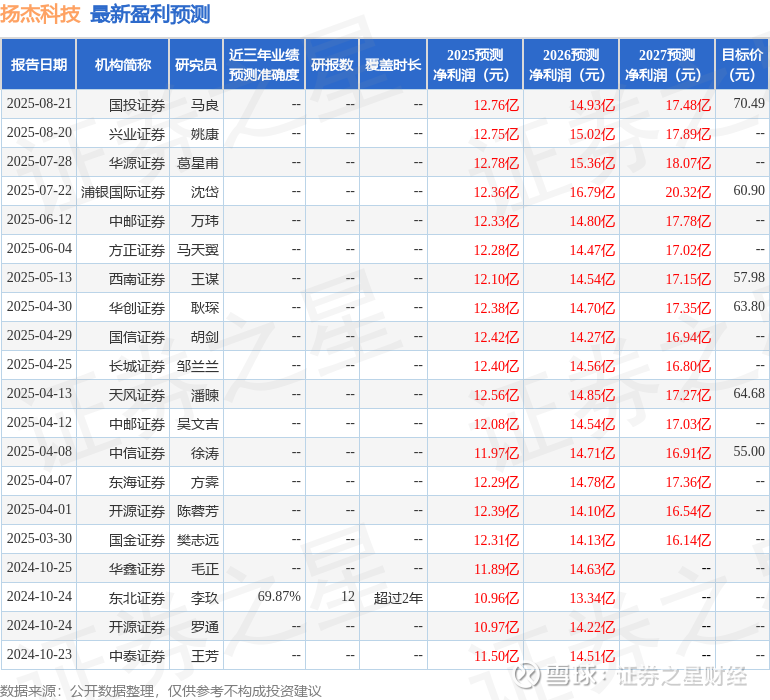
Task: Click the 2027预测净利润 column header
Action: tap(667, 65)
